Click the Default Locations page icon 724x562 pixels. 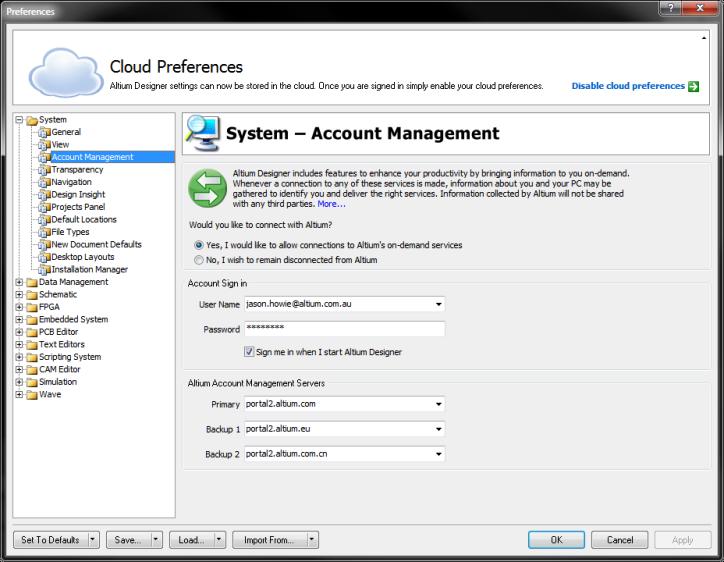click(x=44, y=220)
